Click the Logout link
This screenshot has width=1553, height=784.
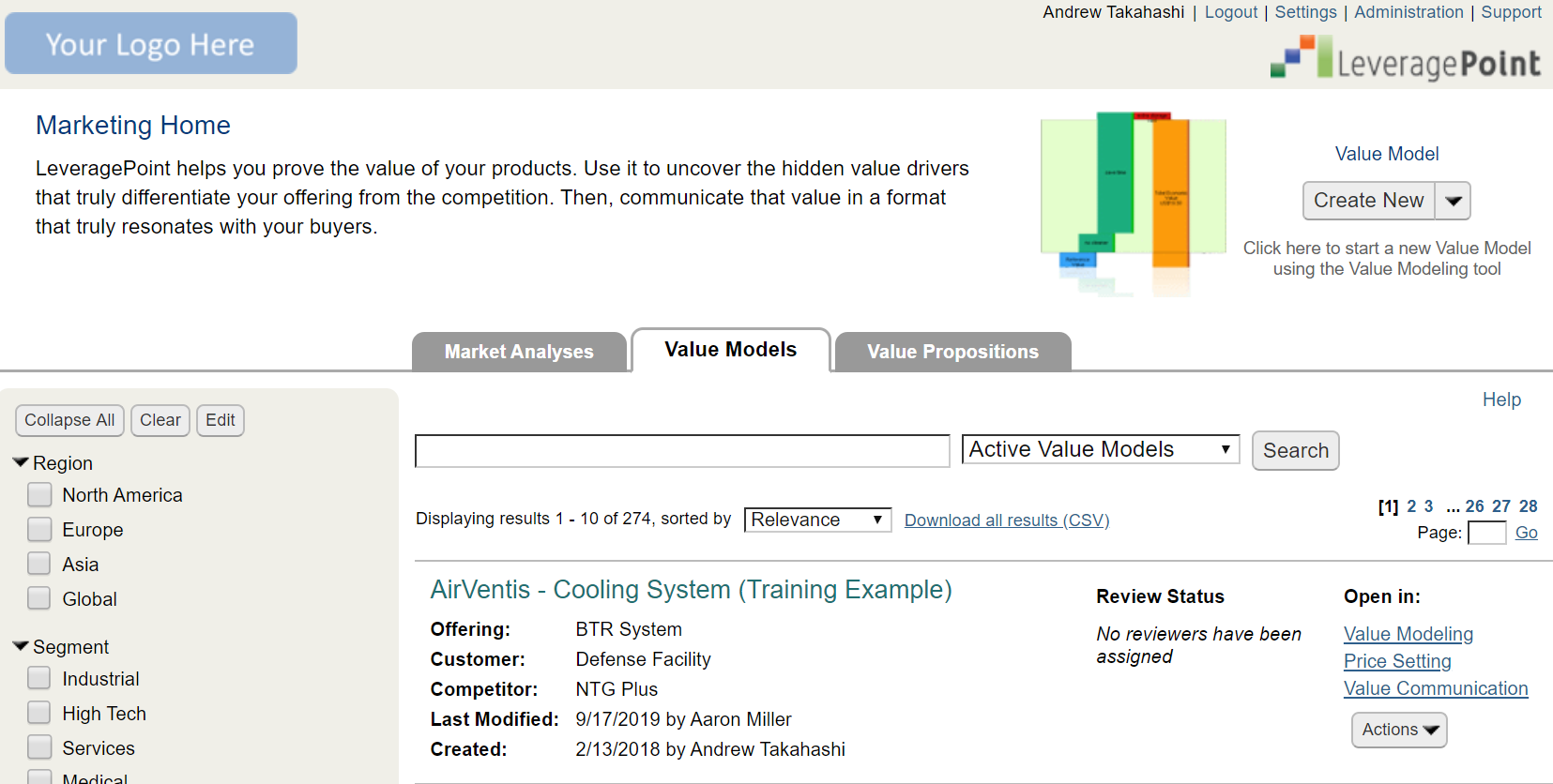(x=1231, y=12)
